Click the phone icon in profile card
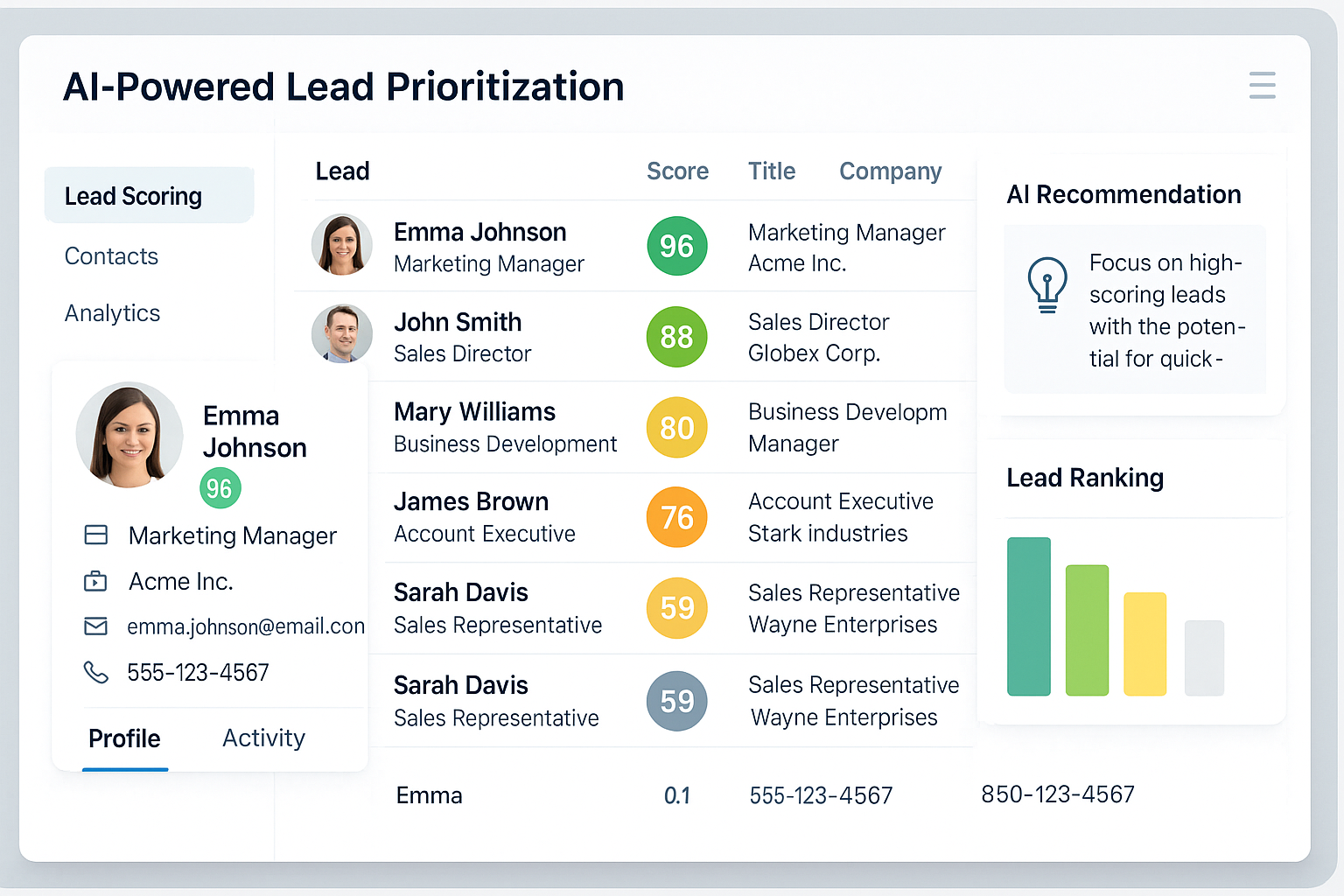The height and width of the screenshot is (896, 1344). (95, 672)
